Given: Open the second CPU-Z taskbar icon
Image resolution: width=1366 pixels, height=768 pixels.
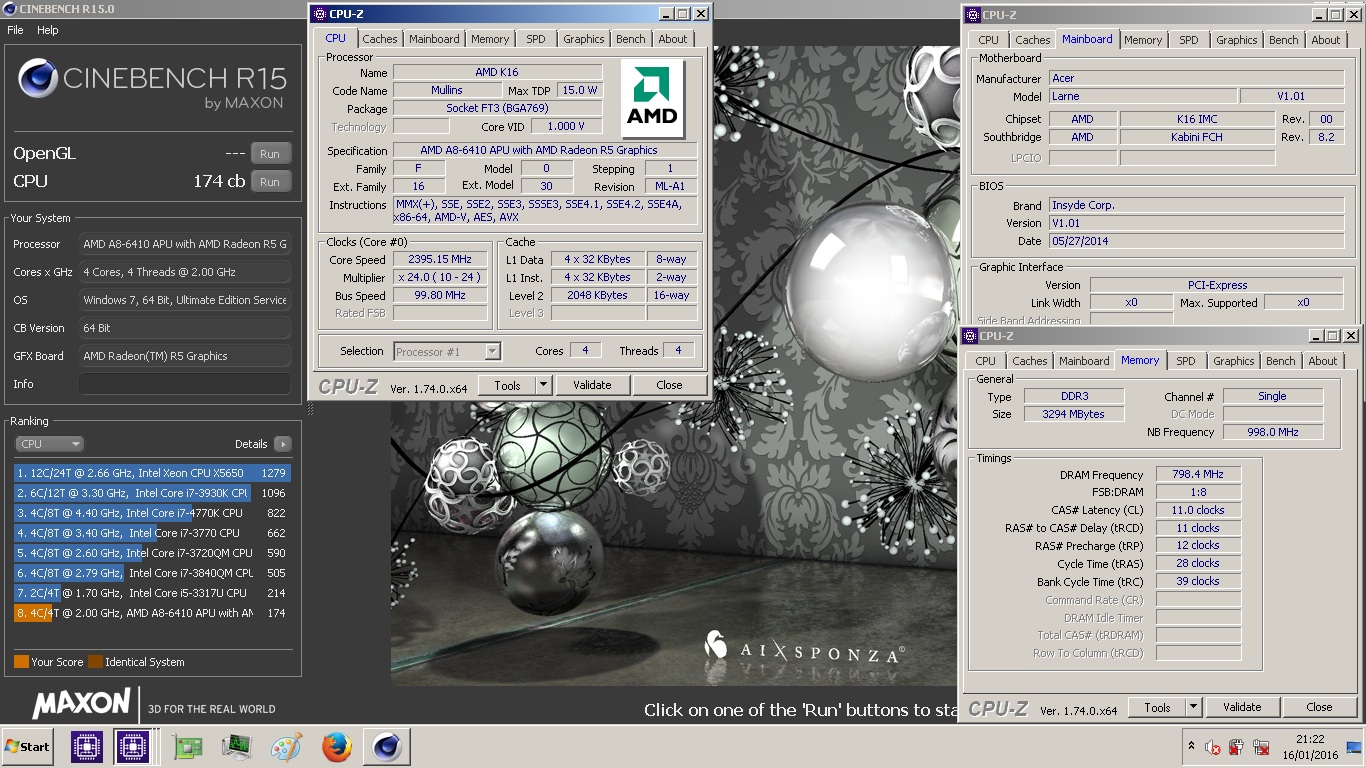Looking at the screenshot, I should click(x=133, y=747).
